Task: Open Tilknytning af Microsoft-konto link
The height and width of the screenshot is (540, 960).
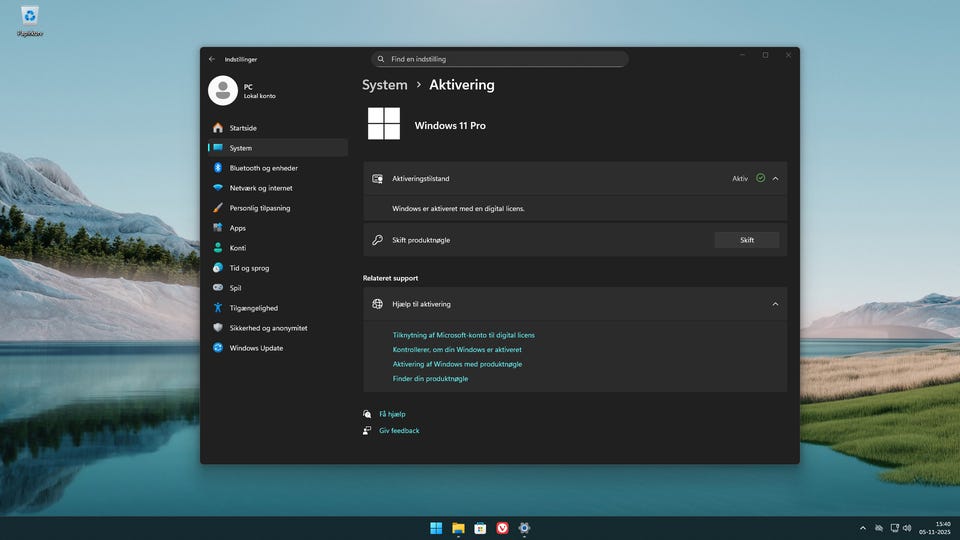Action: point(463,335)
